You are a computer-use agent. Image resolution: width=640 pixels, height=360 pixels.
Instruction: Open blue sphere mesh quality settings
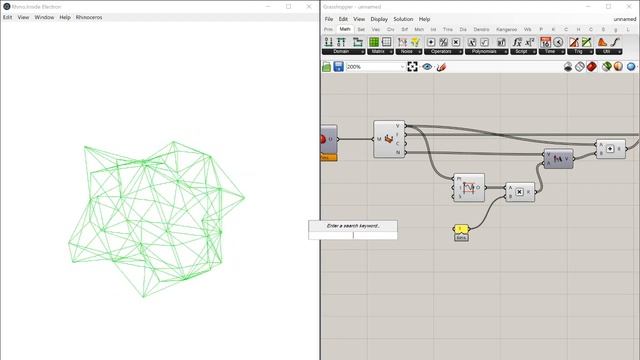click(x=631, y=67)
